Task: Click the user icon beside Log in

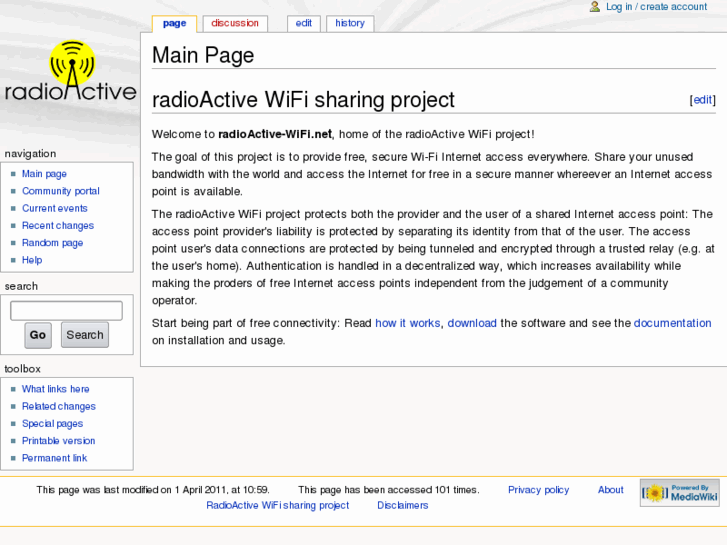Action: point(594,6)
